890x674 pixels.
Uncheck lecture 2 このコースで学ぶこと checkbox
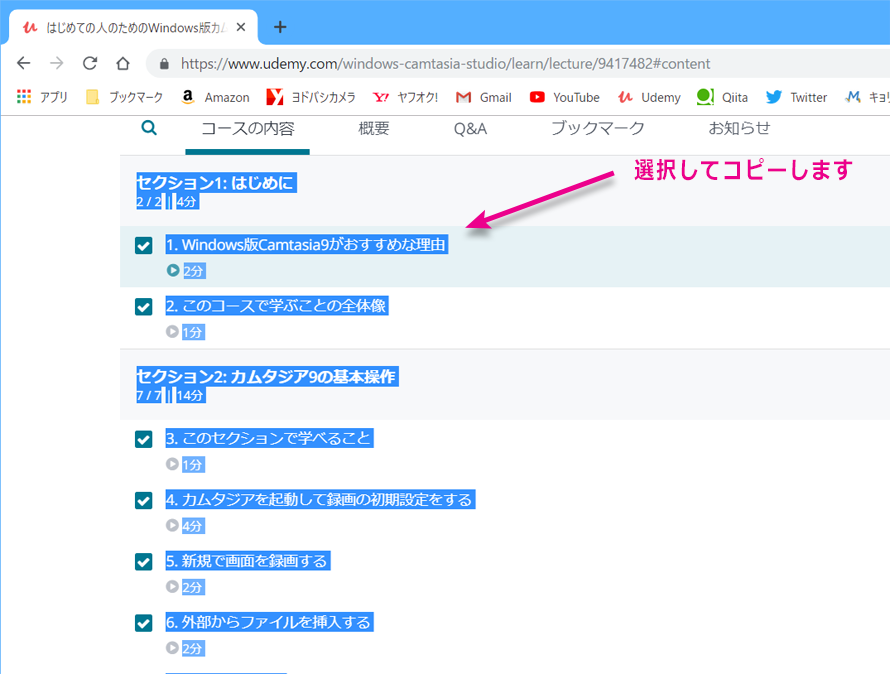[x=144, y=307]
